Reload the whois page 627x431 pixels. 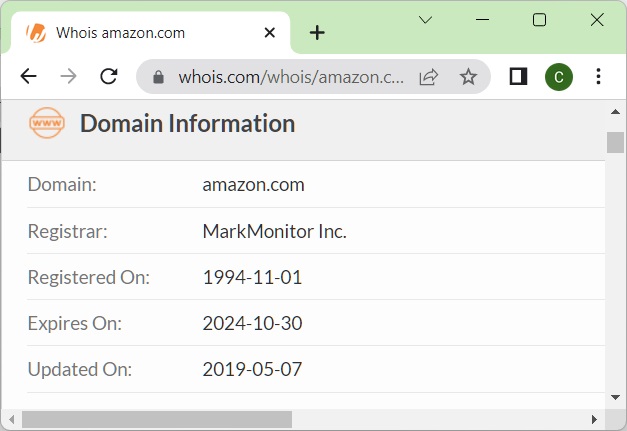click(109, 77)
